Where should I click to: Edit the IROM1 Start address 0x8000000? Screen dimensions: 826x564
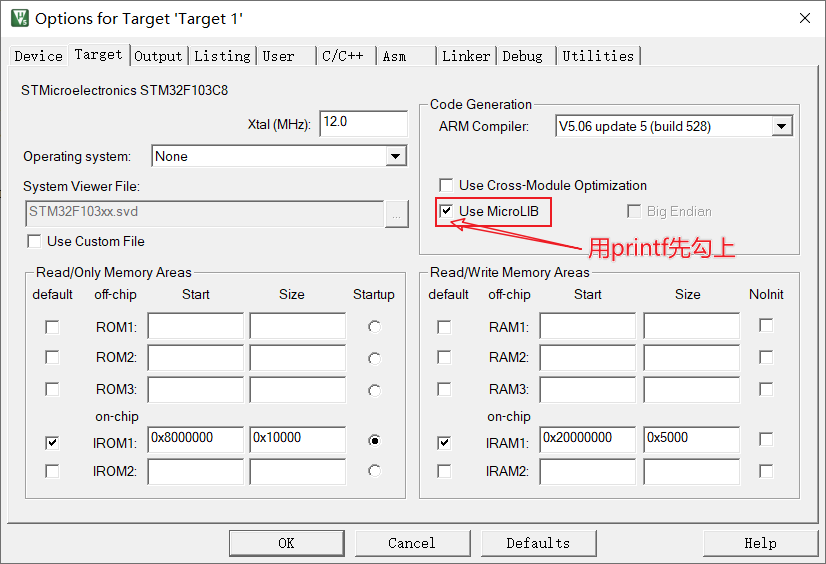195,439
